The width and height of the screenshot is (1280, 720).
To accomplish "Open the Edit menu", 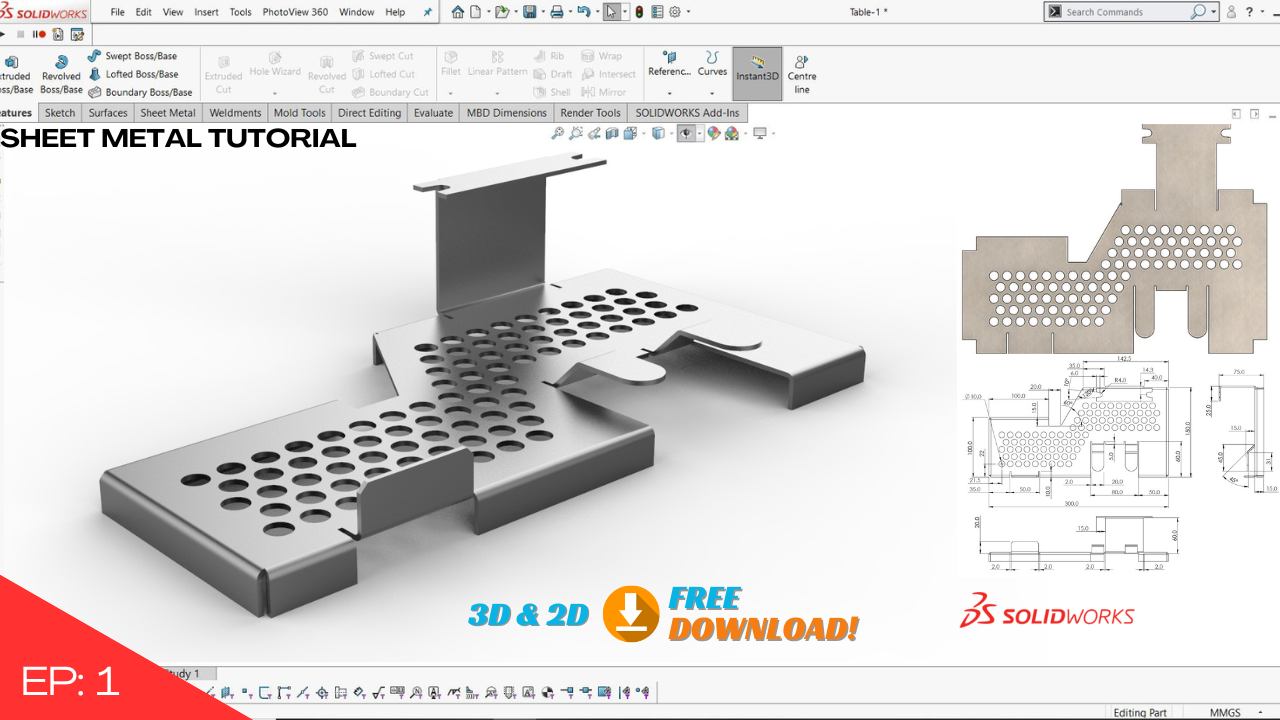I will [x=144, y=12].
